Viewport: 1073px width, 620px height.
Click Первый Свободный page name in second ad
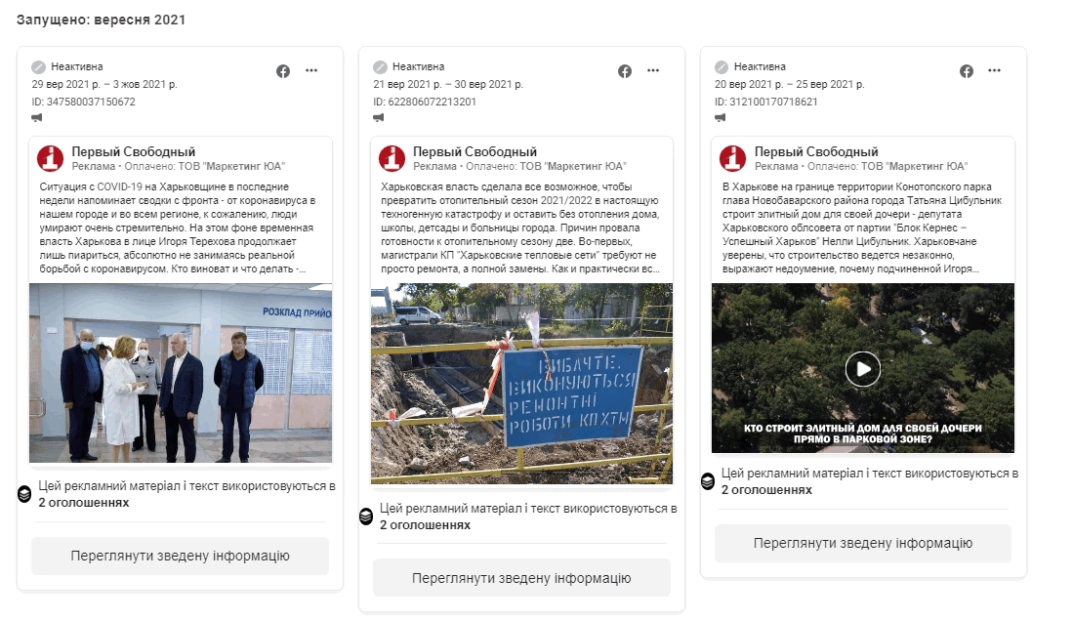coord(475,152)
